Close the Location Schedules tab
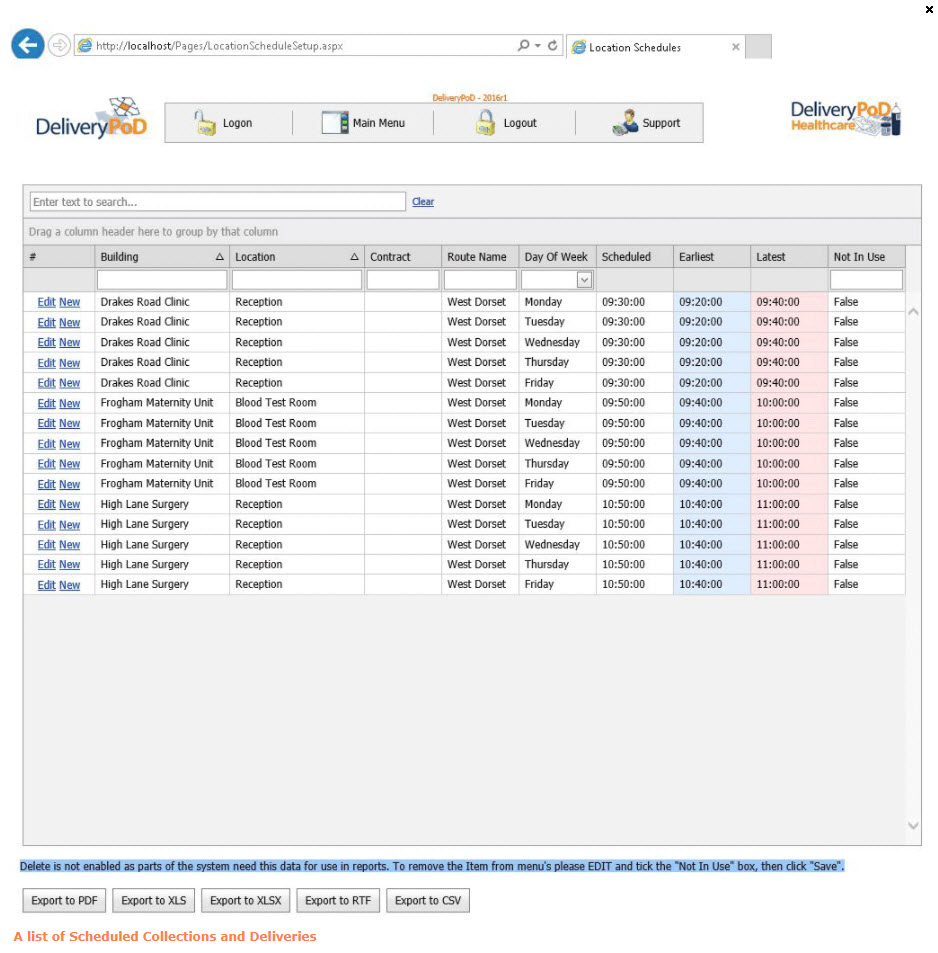Viewport: 938px width, 953px height. coord(736,47)
